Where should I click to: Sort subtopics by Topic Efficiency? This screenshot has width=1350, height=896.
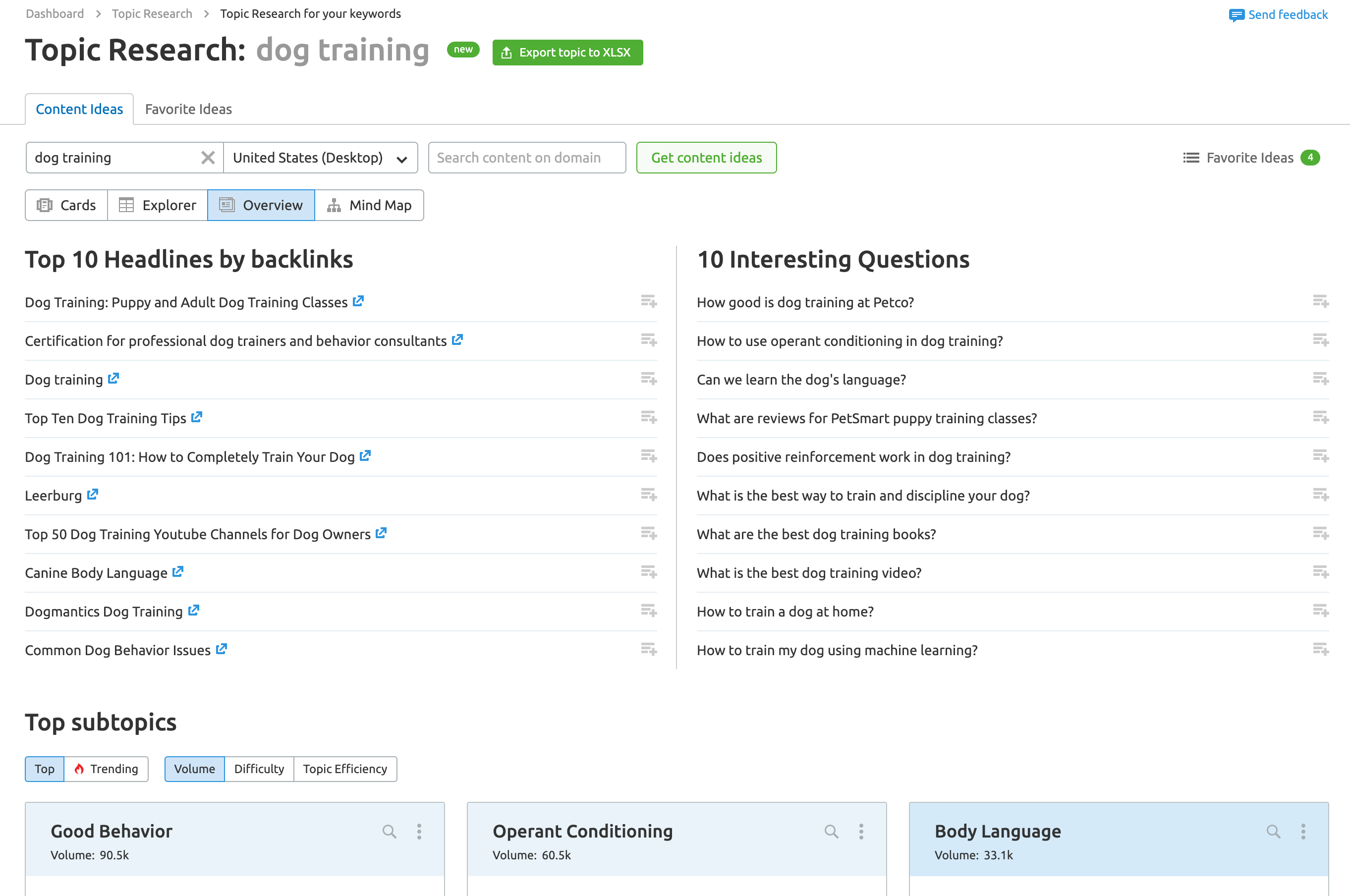point(344,769)
